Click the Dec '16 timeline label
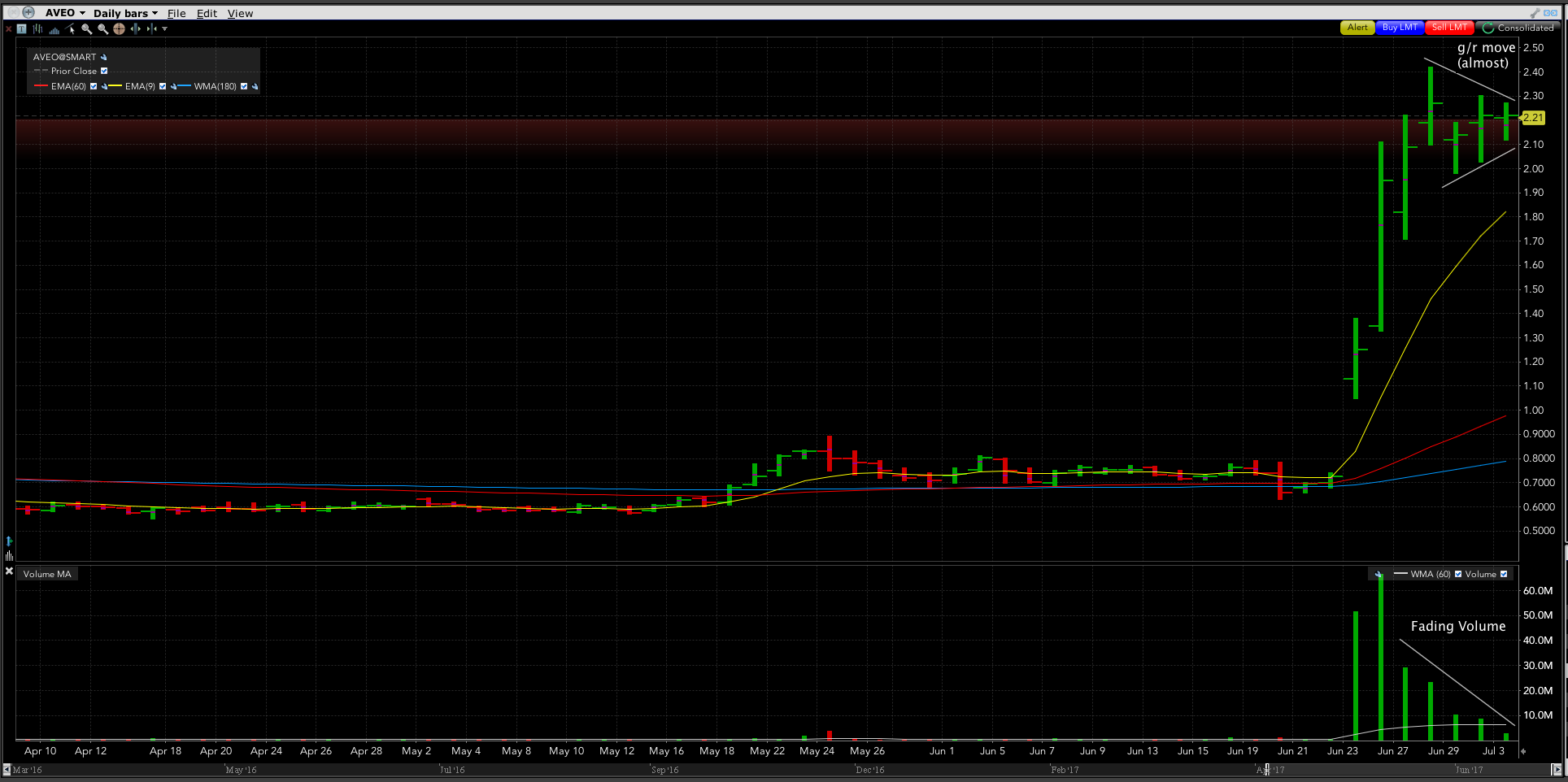 click(x=870, y=770)
